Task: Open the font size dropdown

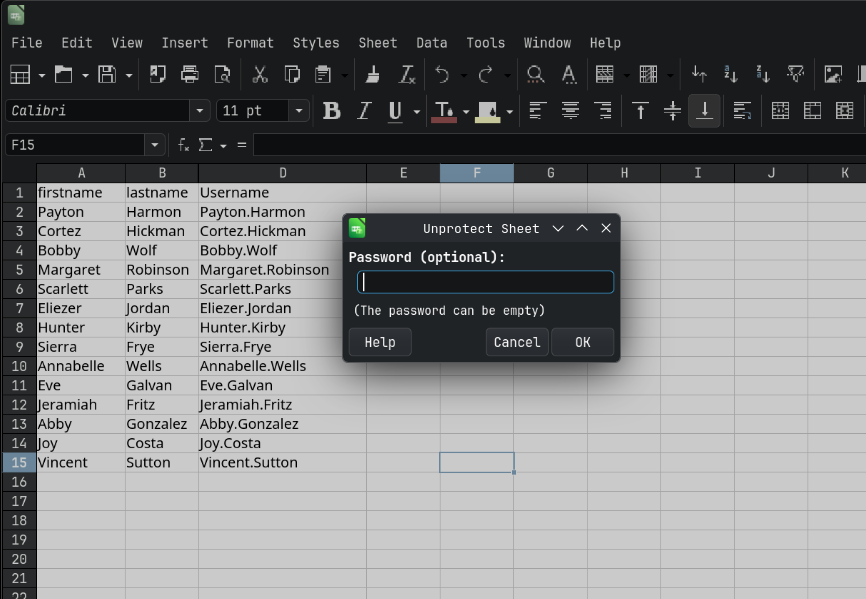Action: pos(298,111)
